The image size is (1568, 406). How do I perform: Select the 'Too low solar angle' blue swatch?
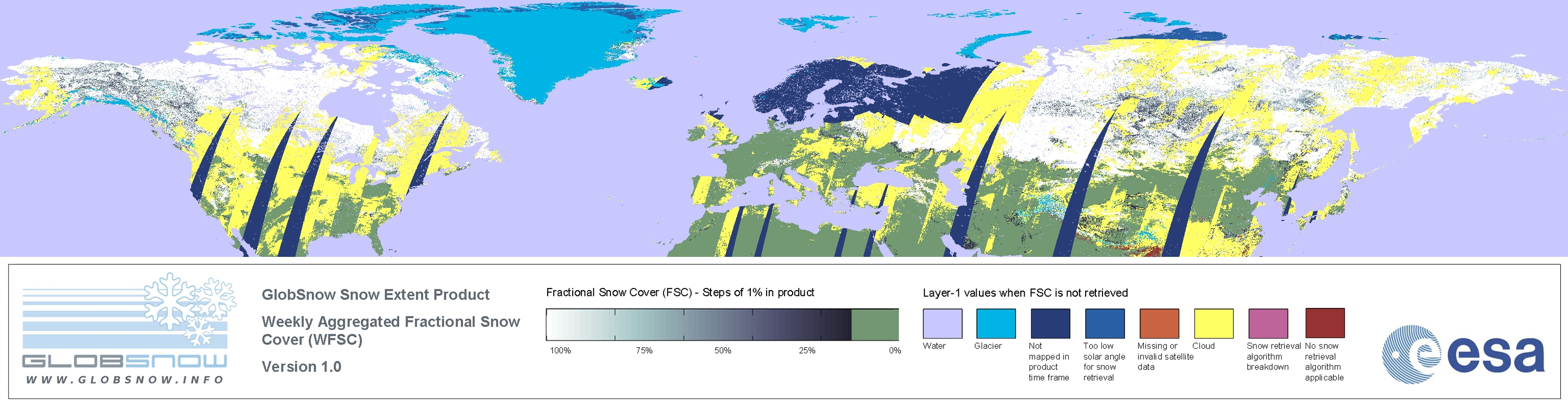pos(1105,323)
